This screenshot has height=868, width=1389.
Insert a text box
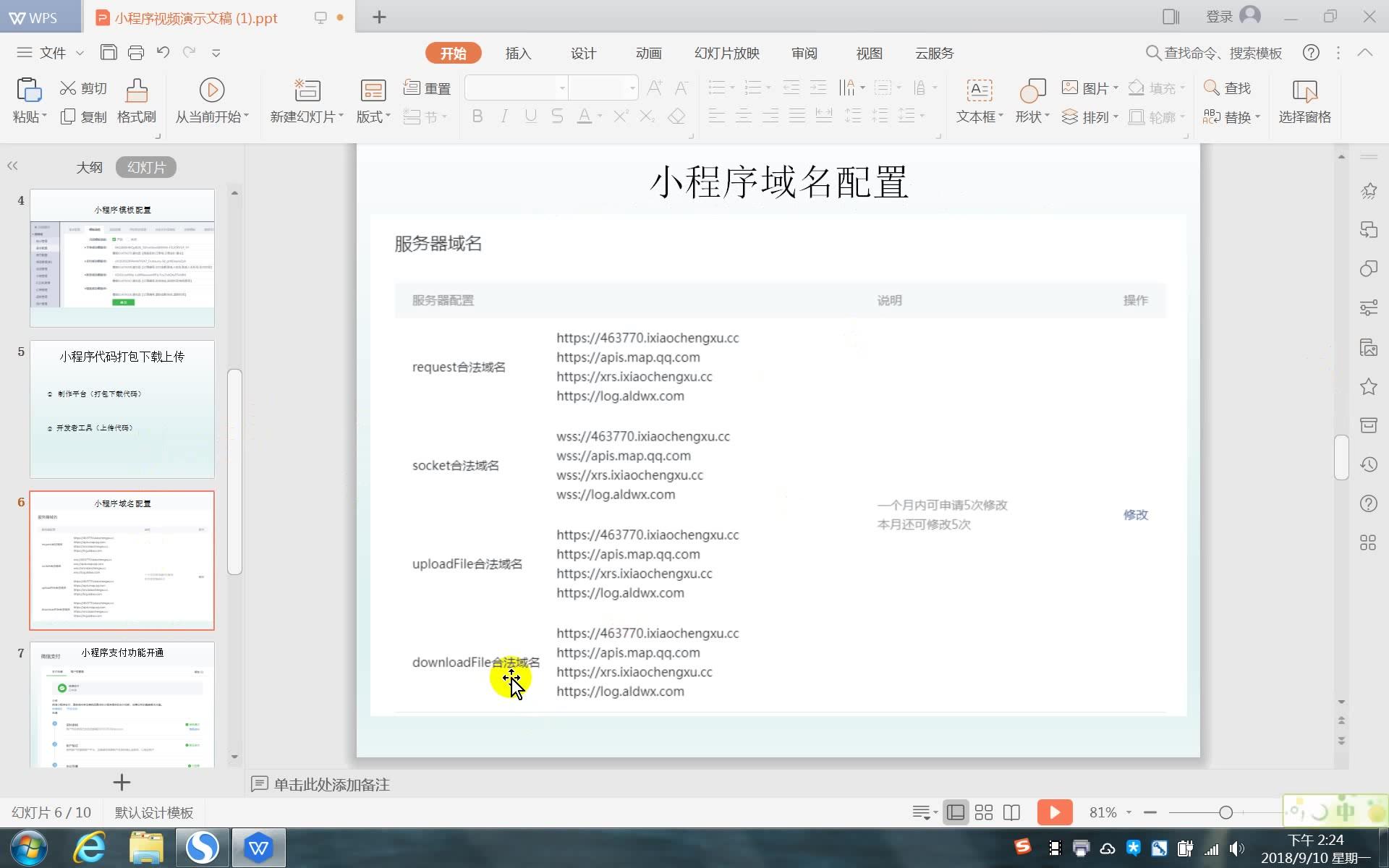[x=978, y=101]
